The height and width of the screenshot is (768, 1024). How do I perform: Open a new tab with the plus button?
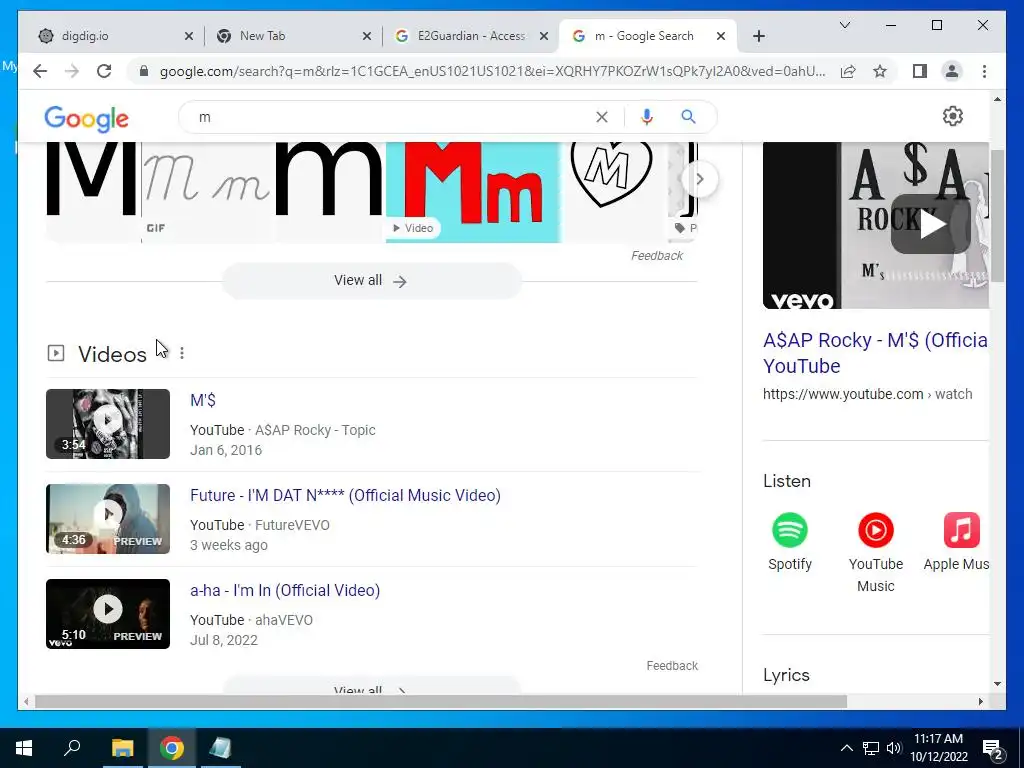[758, 36]
